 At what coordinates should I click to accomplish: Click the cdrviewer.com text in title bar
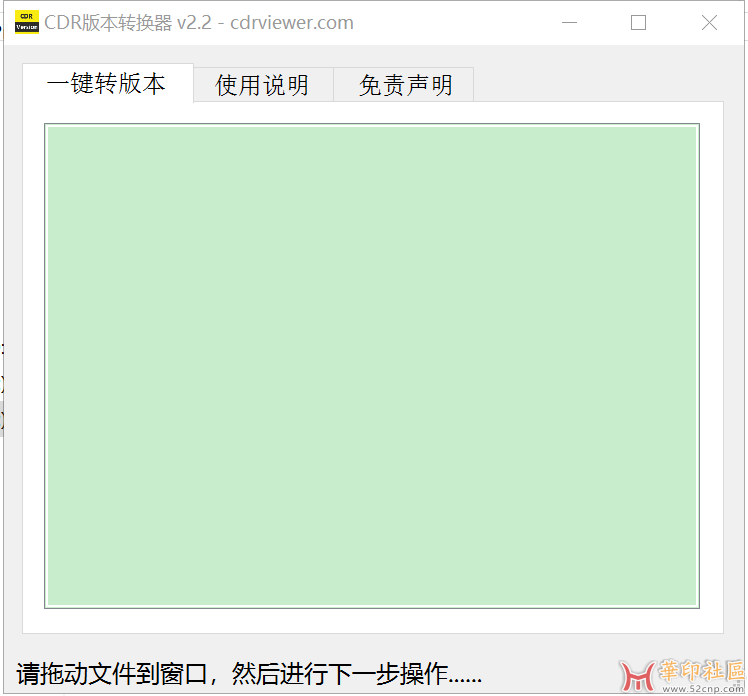292,23
